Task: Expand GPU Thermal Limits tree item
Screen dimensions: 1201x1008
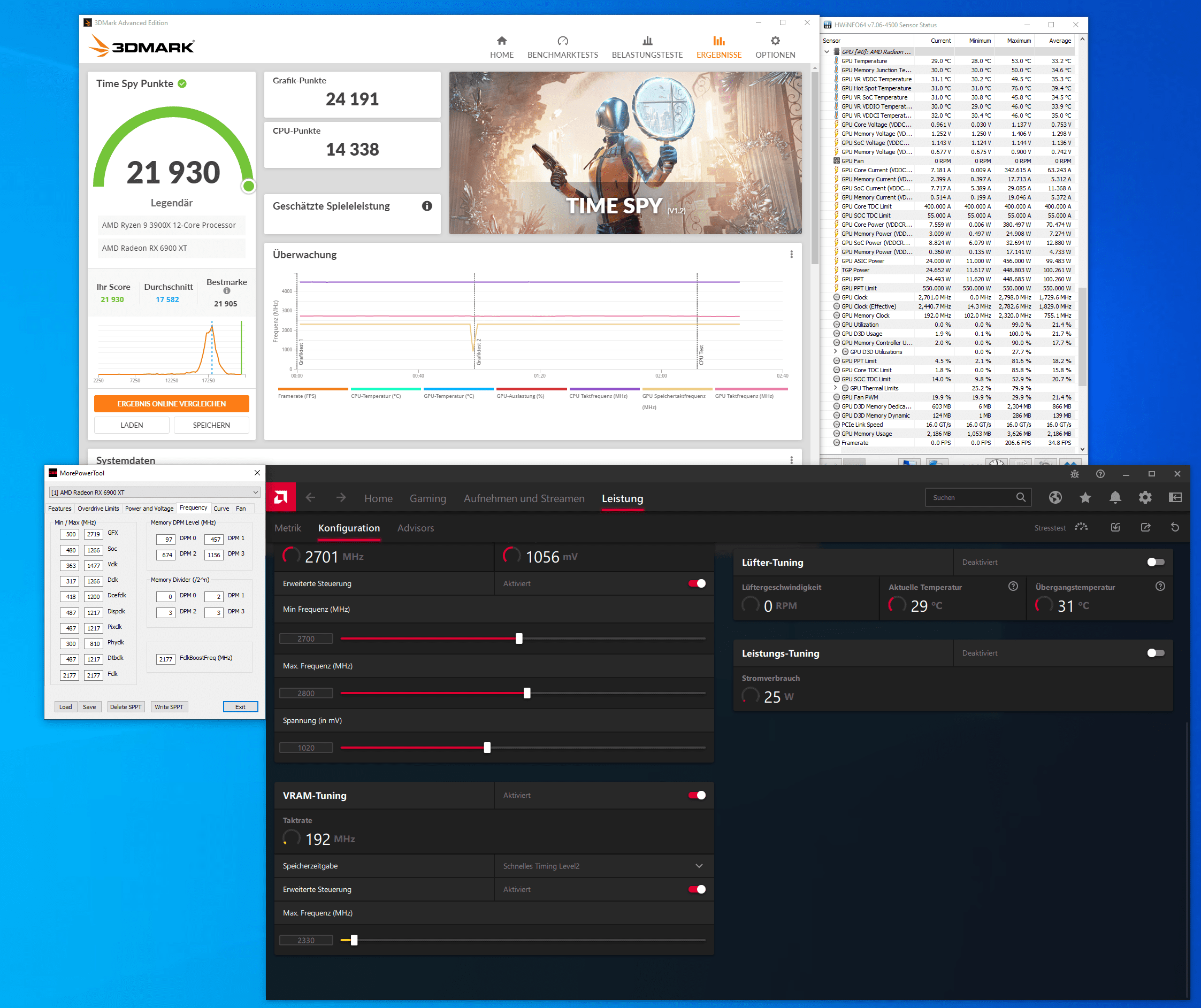Action: coord(836,388)
